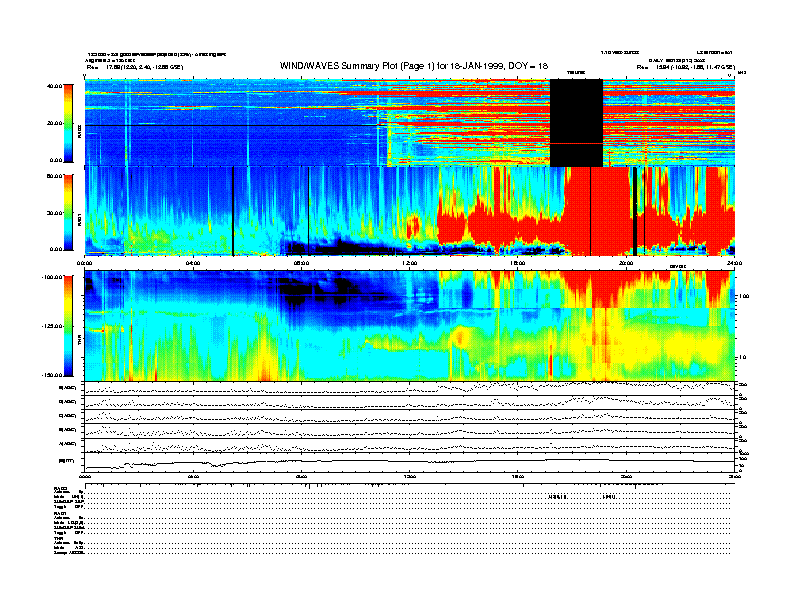Click the 16:00 tick label under RAD1 panel
Screen dimensions: 792x612
[x=518, y=263]
